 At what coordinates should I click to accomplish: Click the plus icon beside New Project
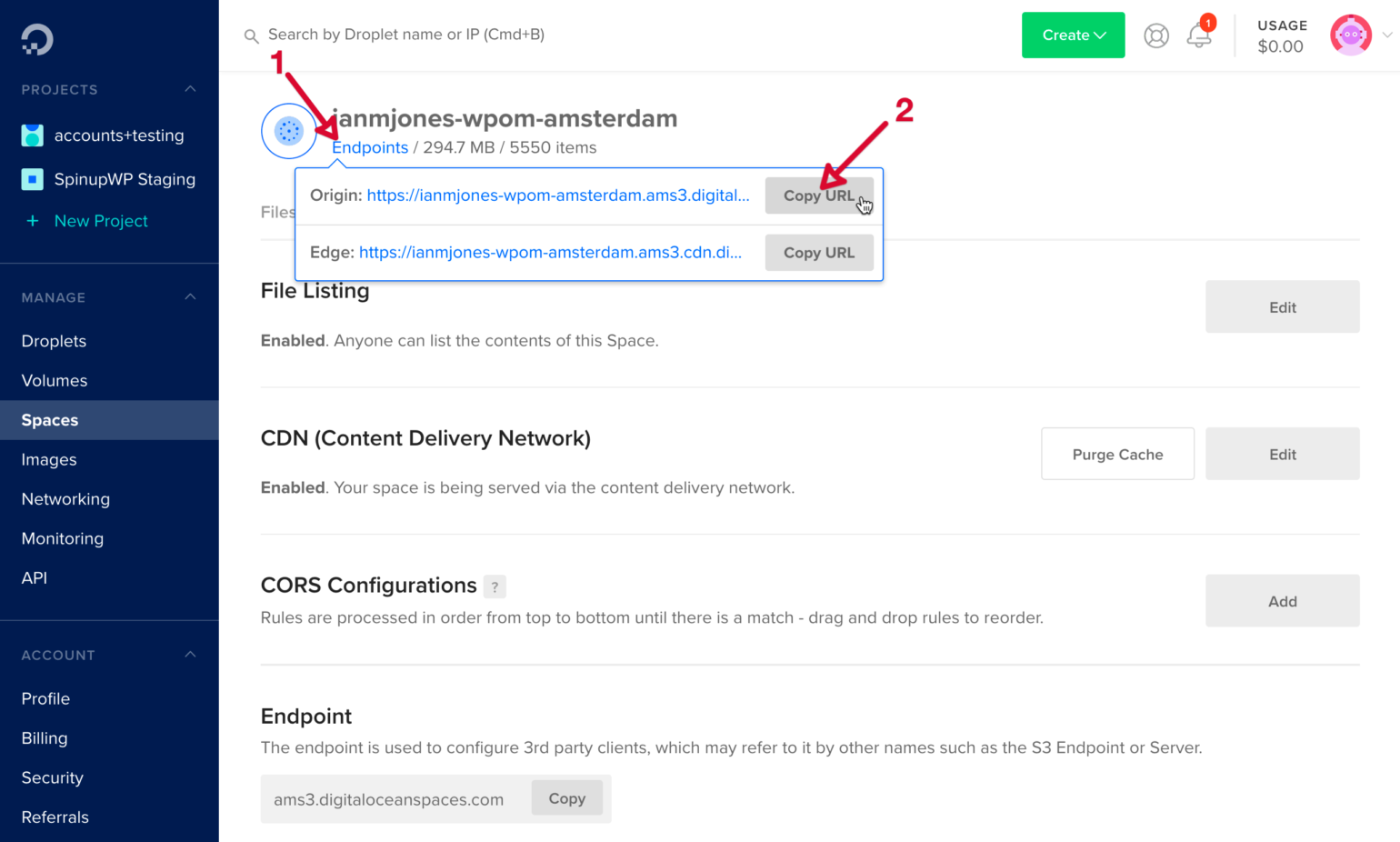(33, 221)
